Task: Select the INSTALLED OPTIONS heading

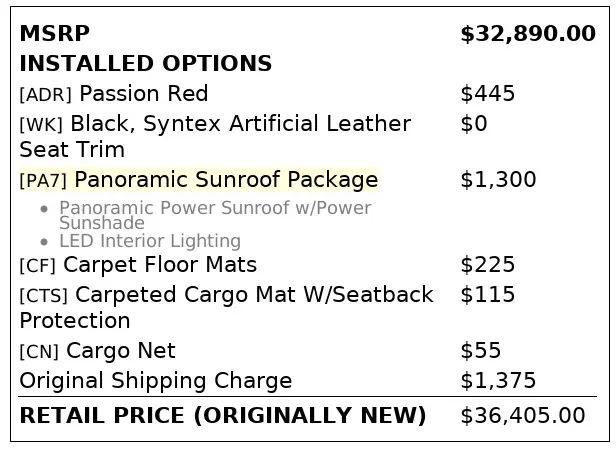Action: [x=145, y=64]
